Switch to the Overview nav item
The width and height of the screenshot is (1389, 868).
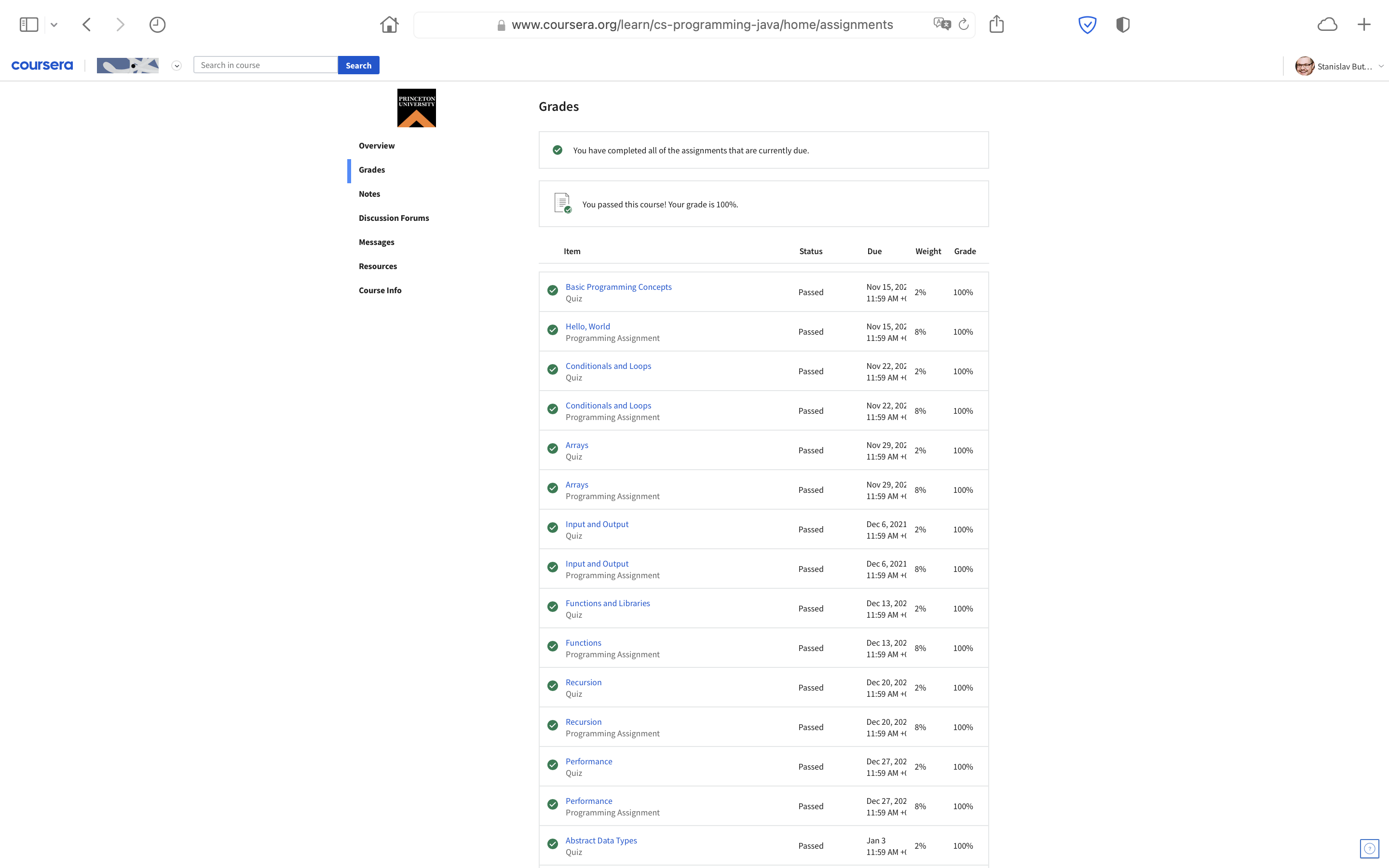pos(377,146)
